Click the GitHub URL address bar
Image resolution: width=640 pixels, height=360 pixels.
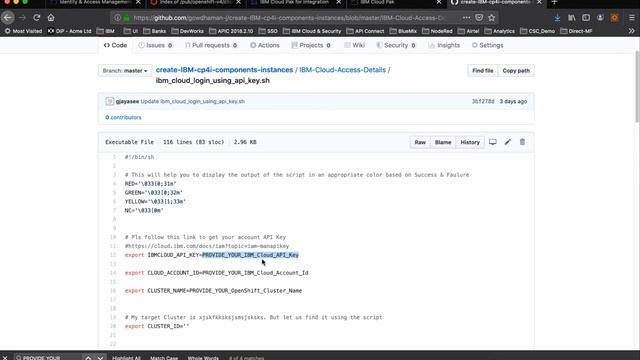pyautogui.click(x=290, y=18)
